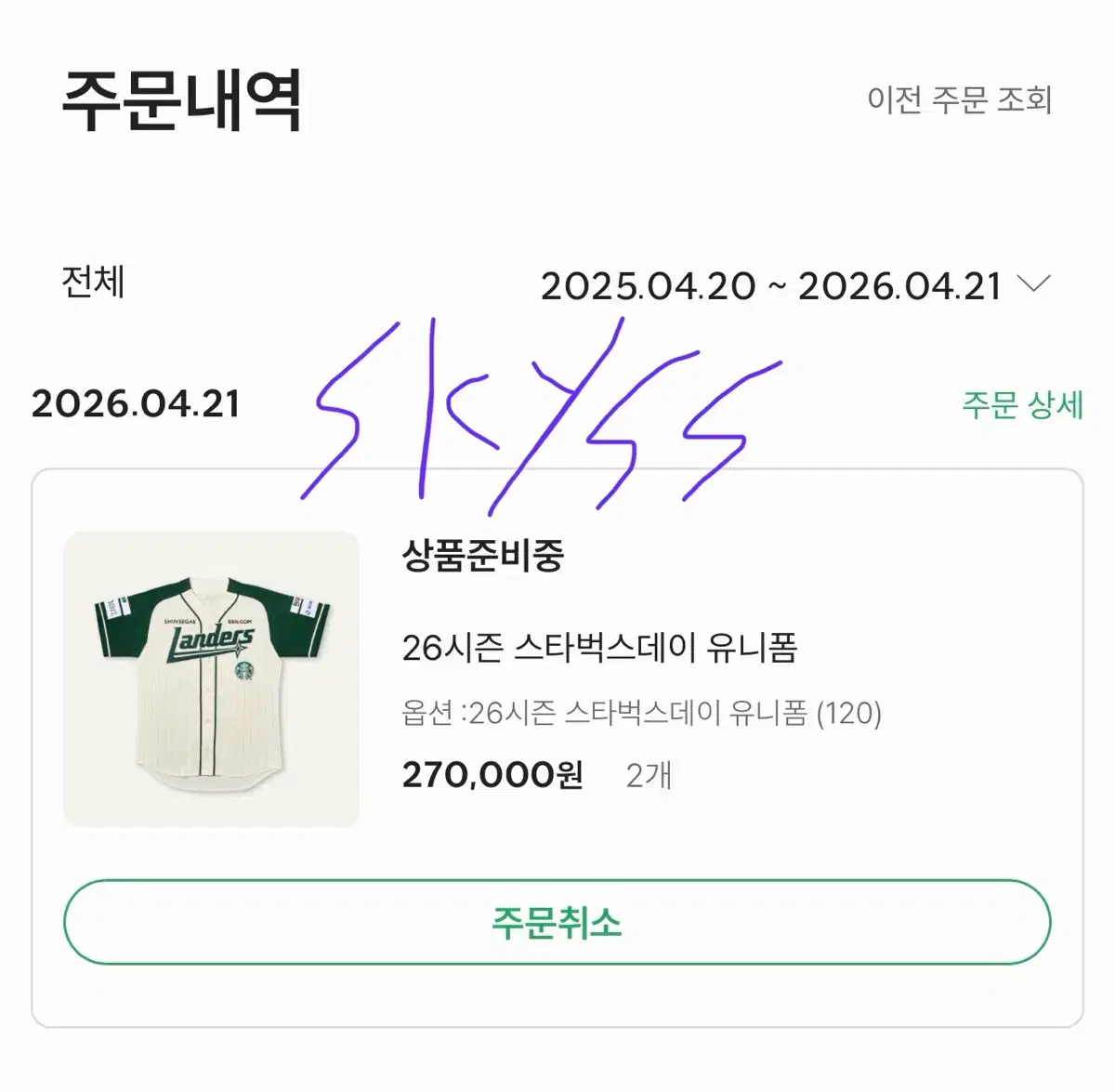
Task: Expand the date range chevron arrow
Action: click(x=1034, y=283)
